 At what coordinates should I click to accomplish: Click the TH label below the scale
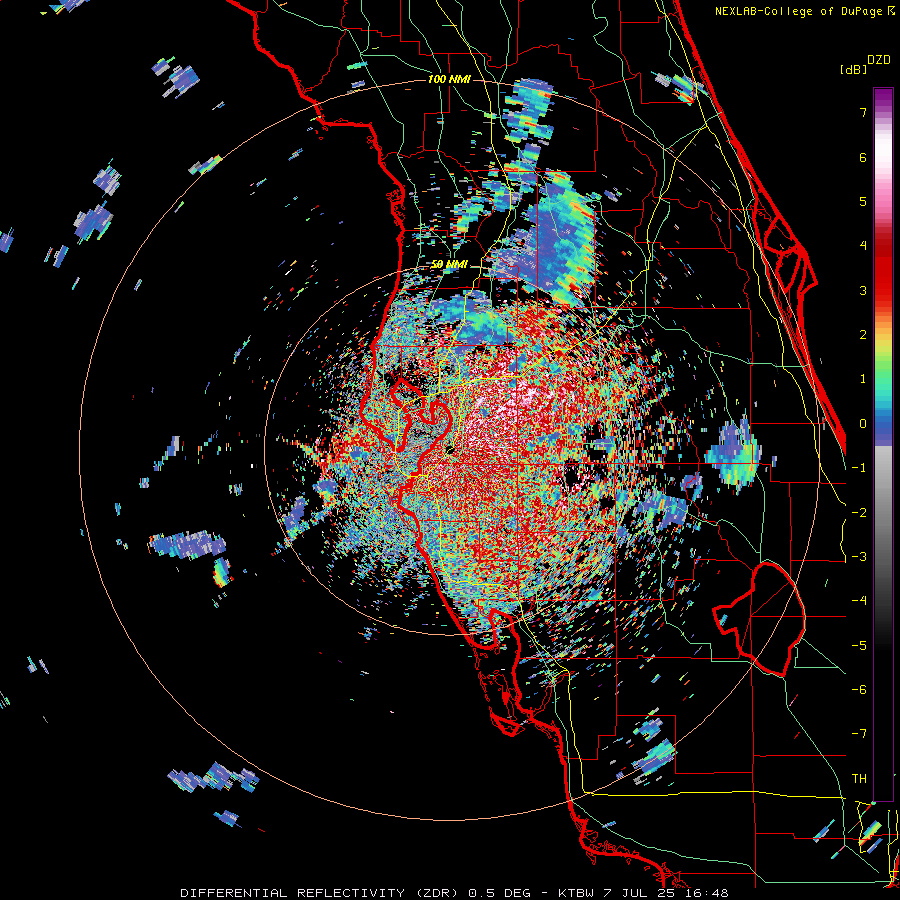(x=859, y=779)
